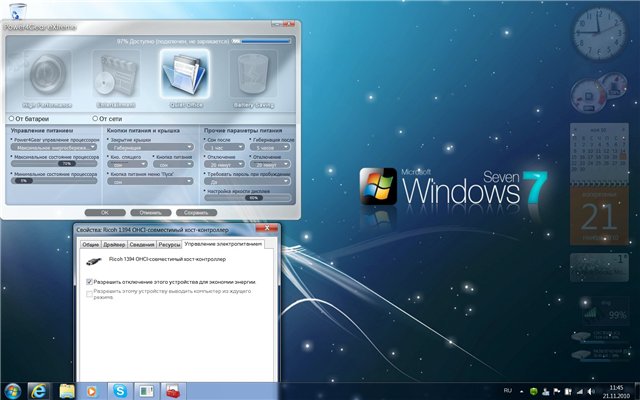
Task: Click the monthly calendar grid gadget
Action: point(599,154)
